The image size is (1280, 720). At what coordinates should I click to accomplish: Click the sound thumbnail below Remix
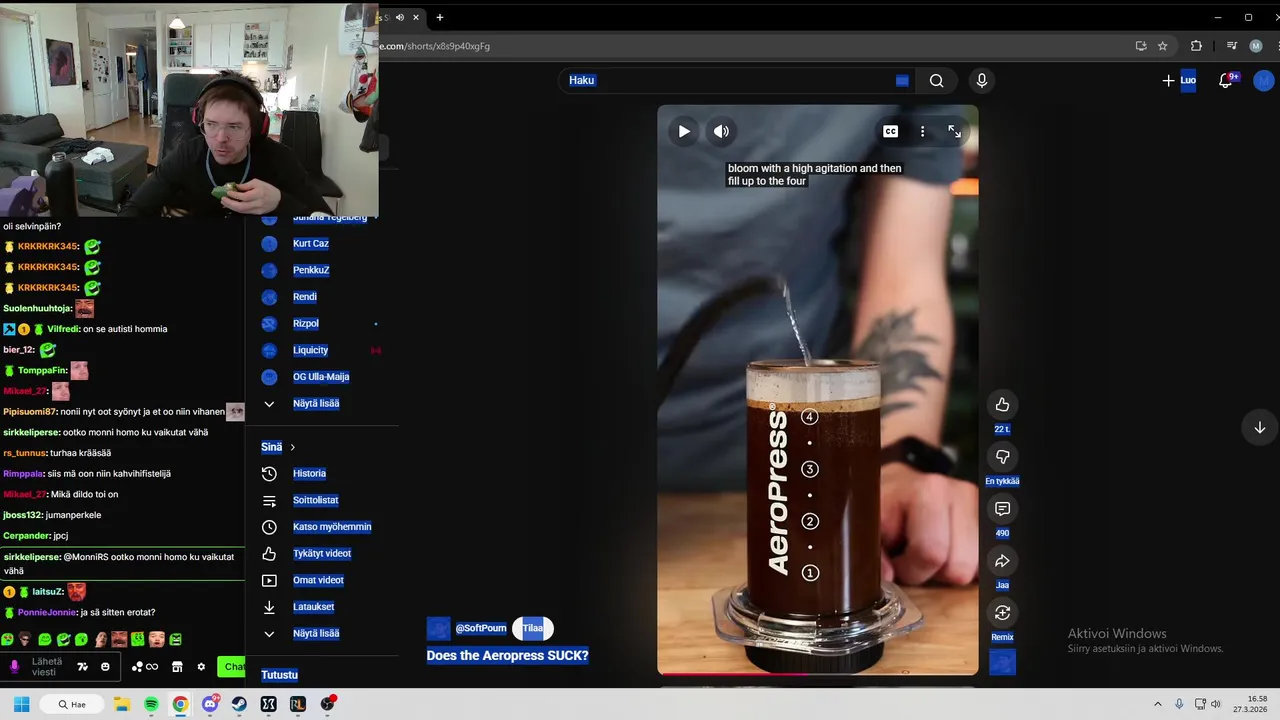(1002, 662)
